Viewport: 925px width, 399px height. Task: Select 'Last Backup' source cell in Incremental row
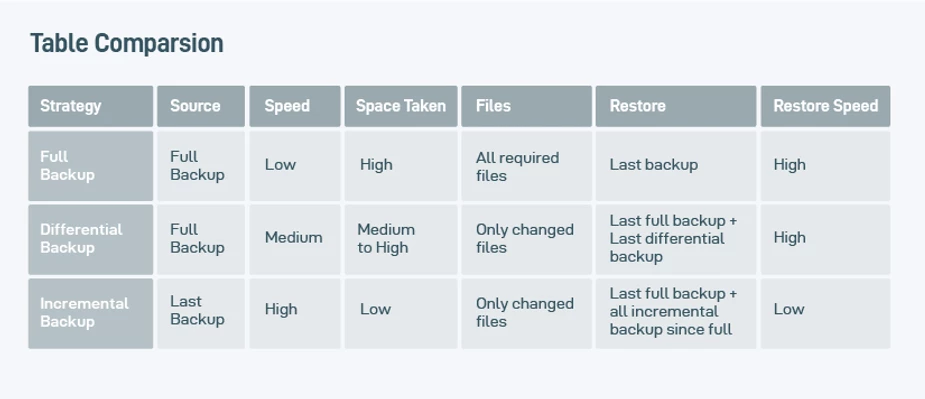coord(201,313)
